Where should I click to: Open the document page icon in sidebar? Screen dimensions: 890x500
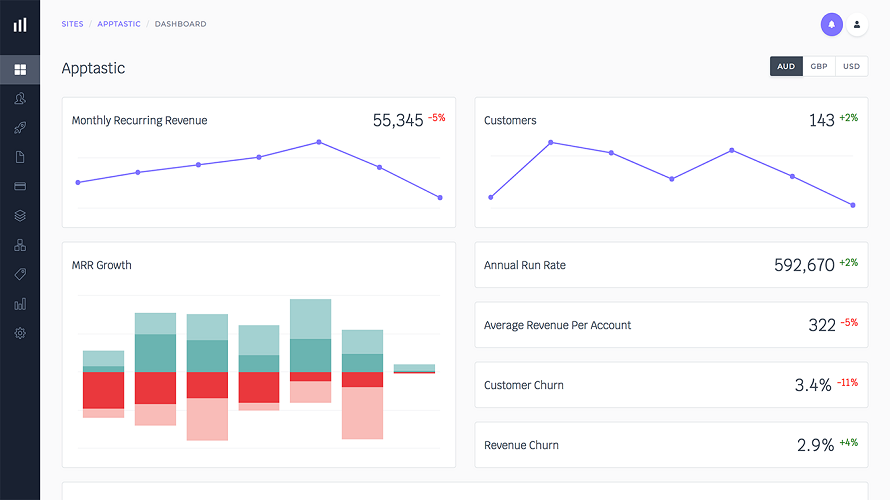20,157
